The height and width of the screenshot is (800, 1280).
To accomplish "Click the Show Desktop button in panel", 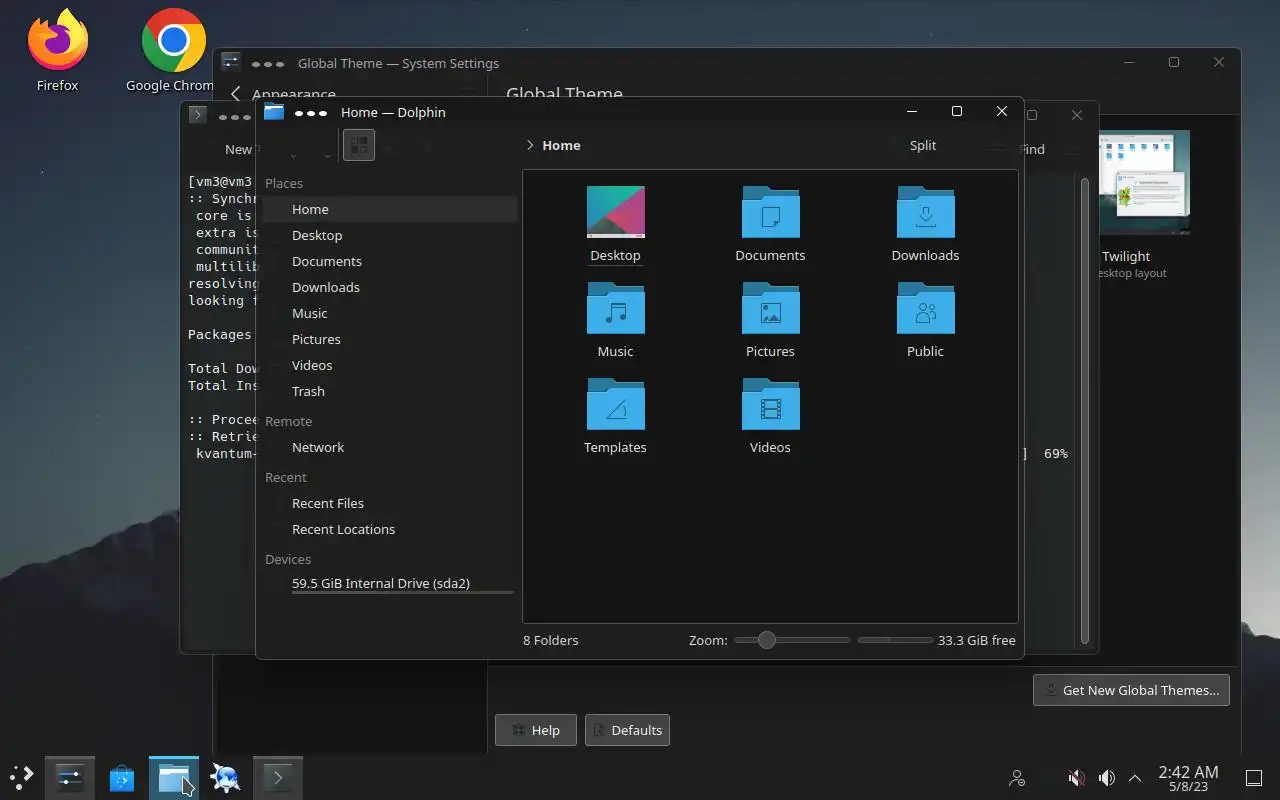I will coord(1254,778).
